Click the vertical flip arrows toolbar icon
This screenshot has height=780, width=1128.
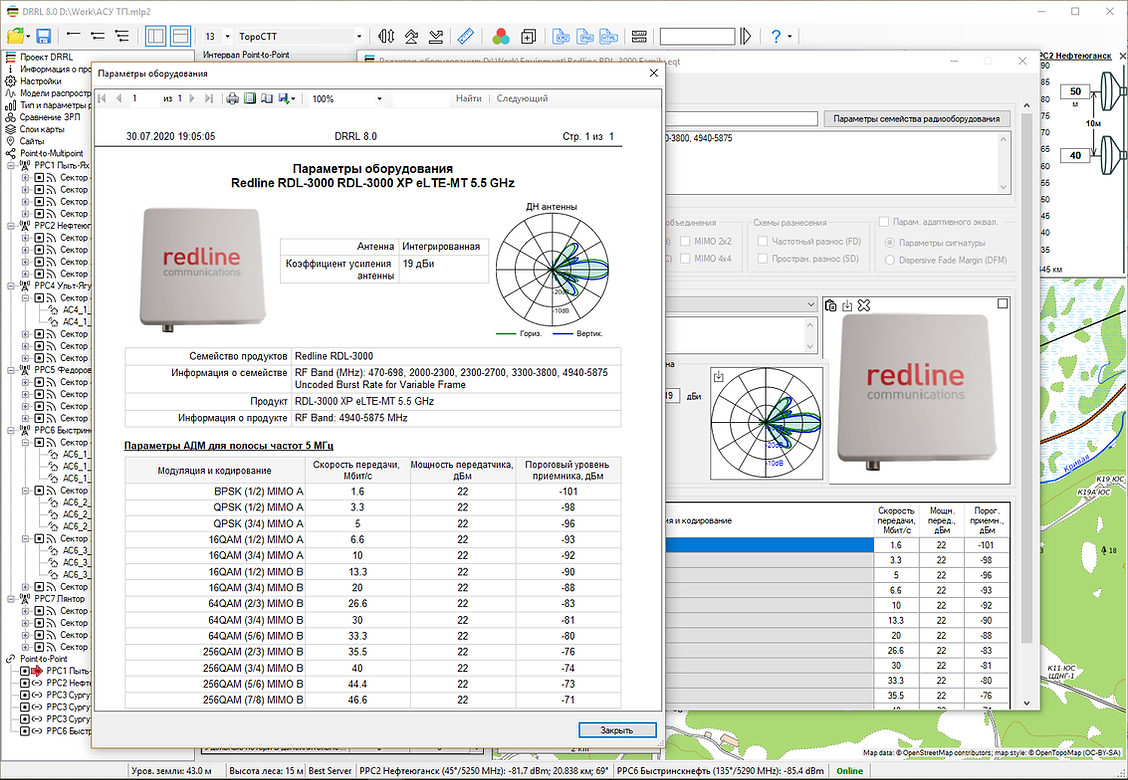386,36
